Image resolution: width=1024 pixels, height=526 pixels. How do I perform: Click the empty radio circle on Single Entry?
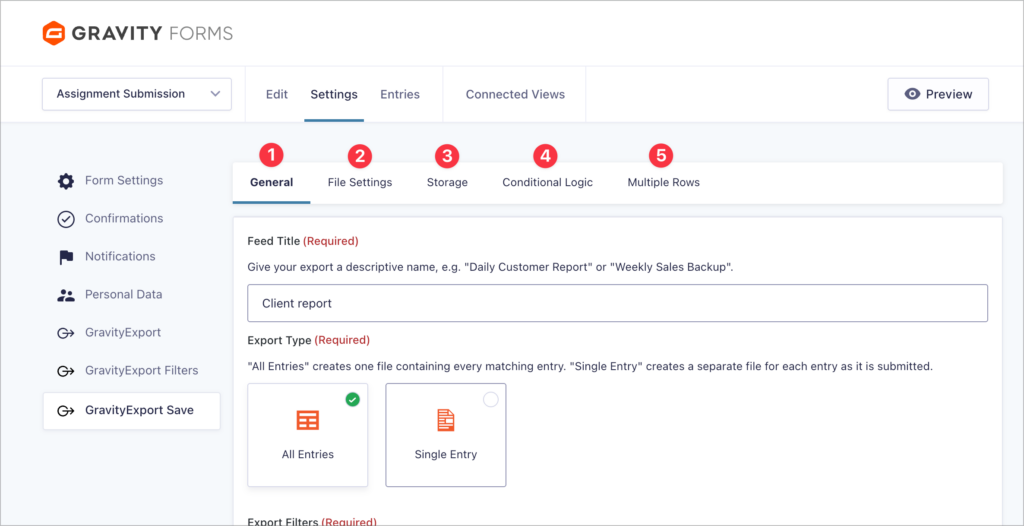click(490, 399)
